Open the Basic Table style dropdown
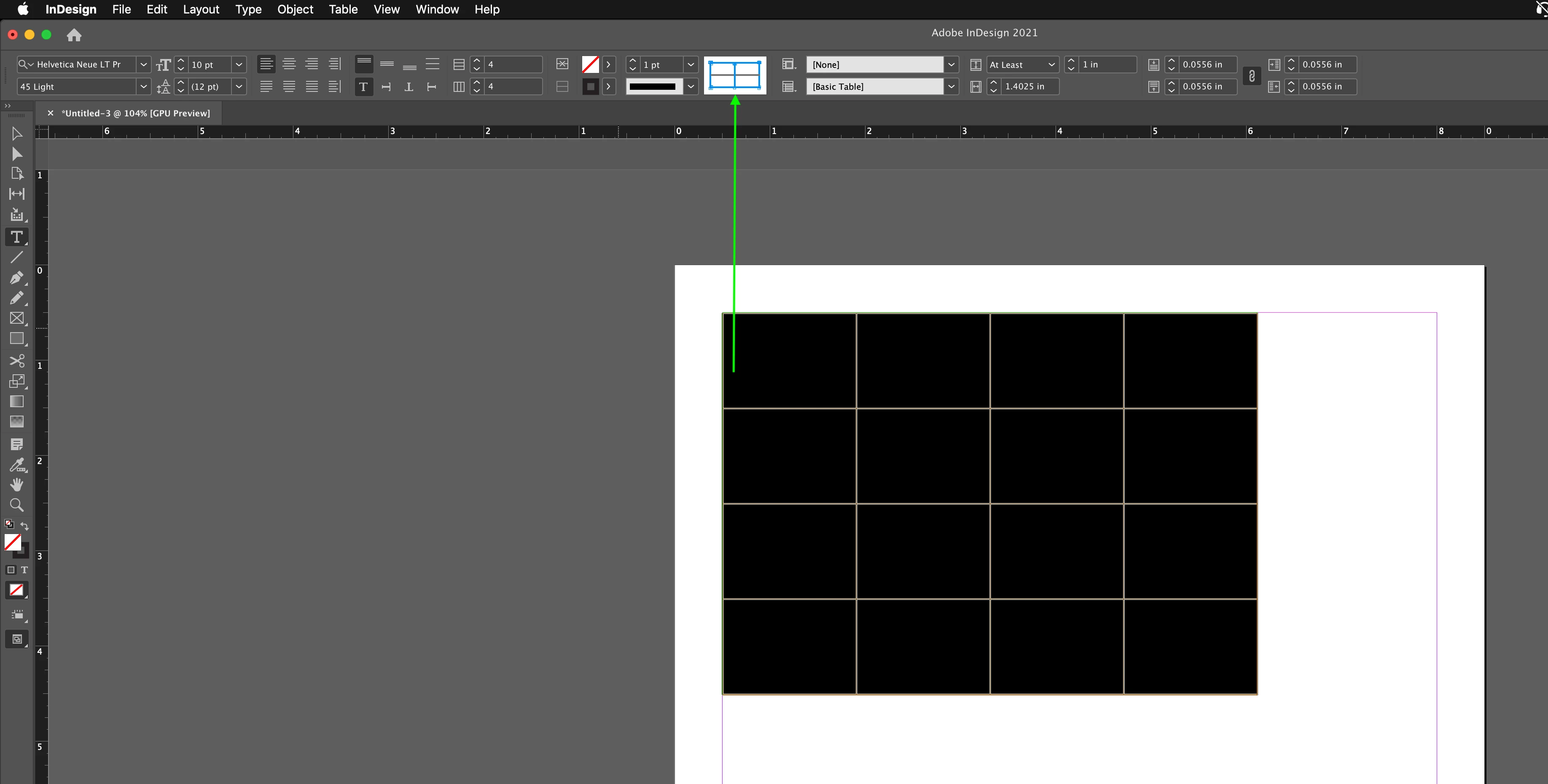The width and height of the screenshot is (1548, 784). click(x=951, y=86)
